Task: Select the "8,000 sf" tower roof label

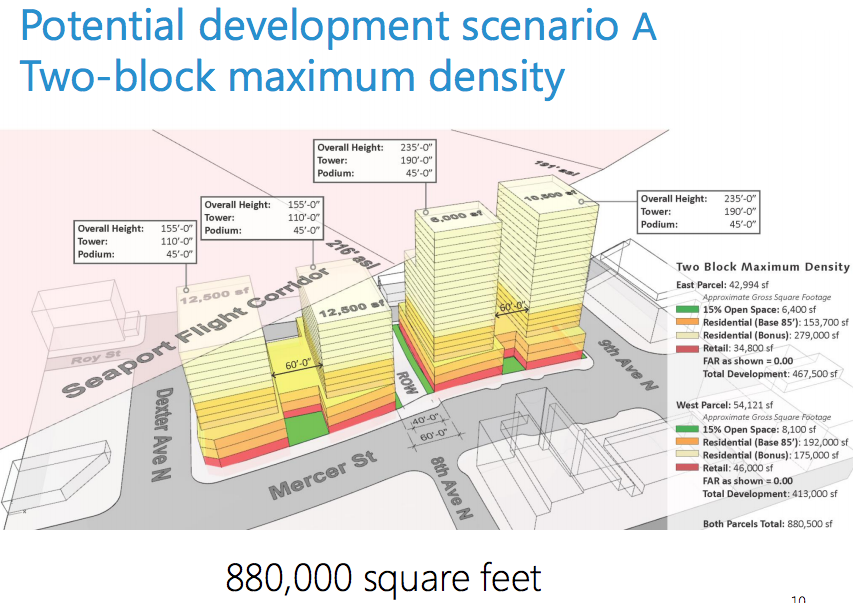Action: pos(456,217)
